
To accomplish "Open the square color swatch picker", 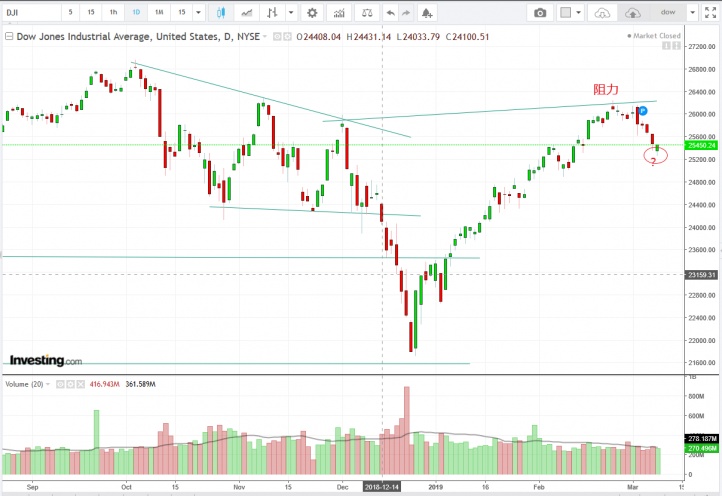I will tap(566, 13).
